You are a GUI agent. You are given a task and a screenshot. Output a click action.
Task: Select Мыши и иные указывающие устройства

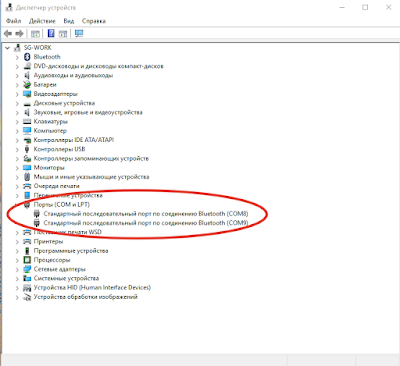pos(92,177)
